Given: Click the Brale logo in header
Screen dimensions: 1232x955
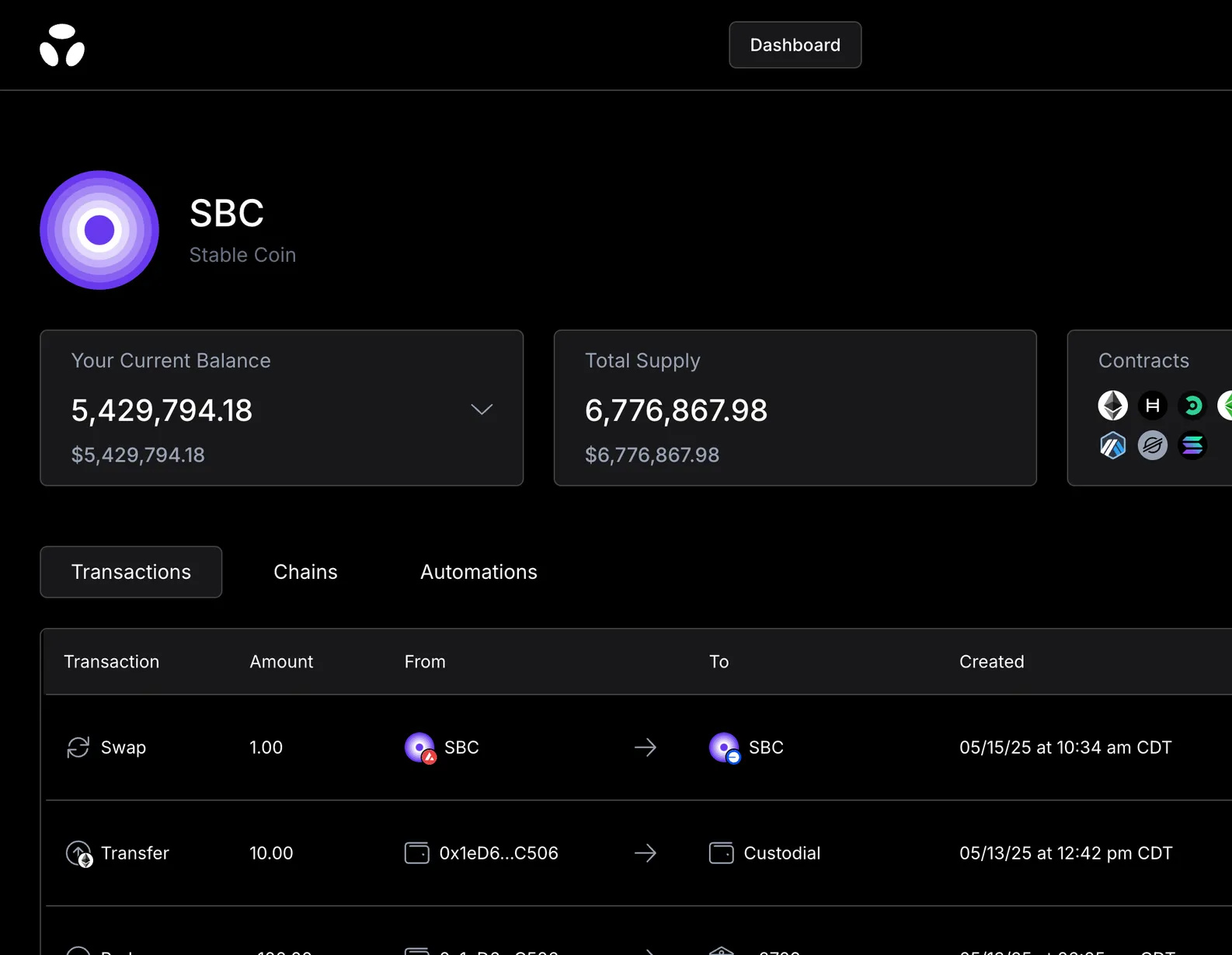Looking at the screenshot, I should coord(62,45).
